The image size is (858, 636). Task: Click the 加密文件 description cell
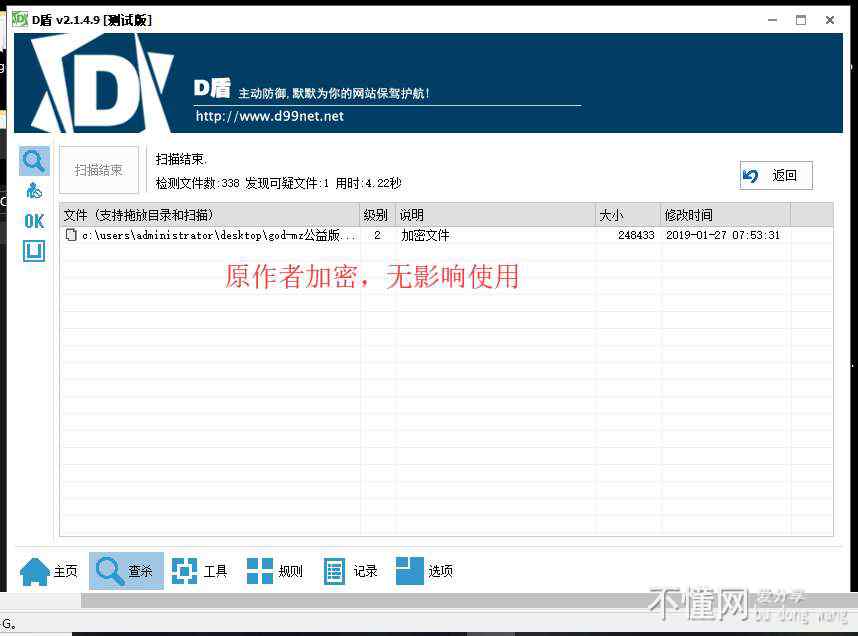pyautogui.click(x=425, y=235)
